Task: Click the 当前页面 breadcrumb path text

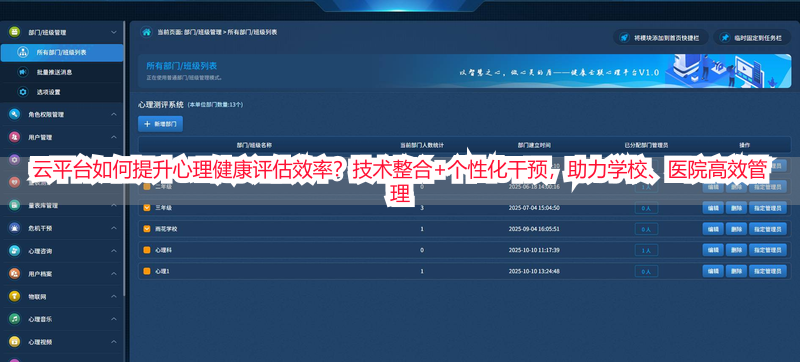Action: pyautogui.click(x=217, y=32)
